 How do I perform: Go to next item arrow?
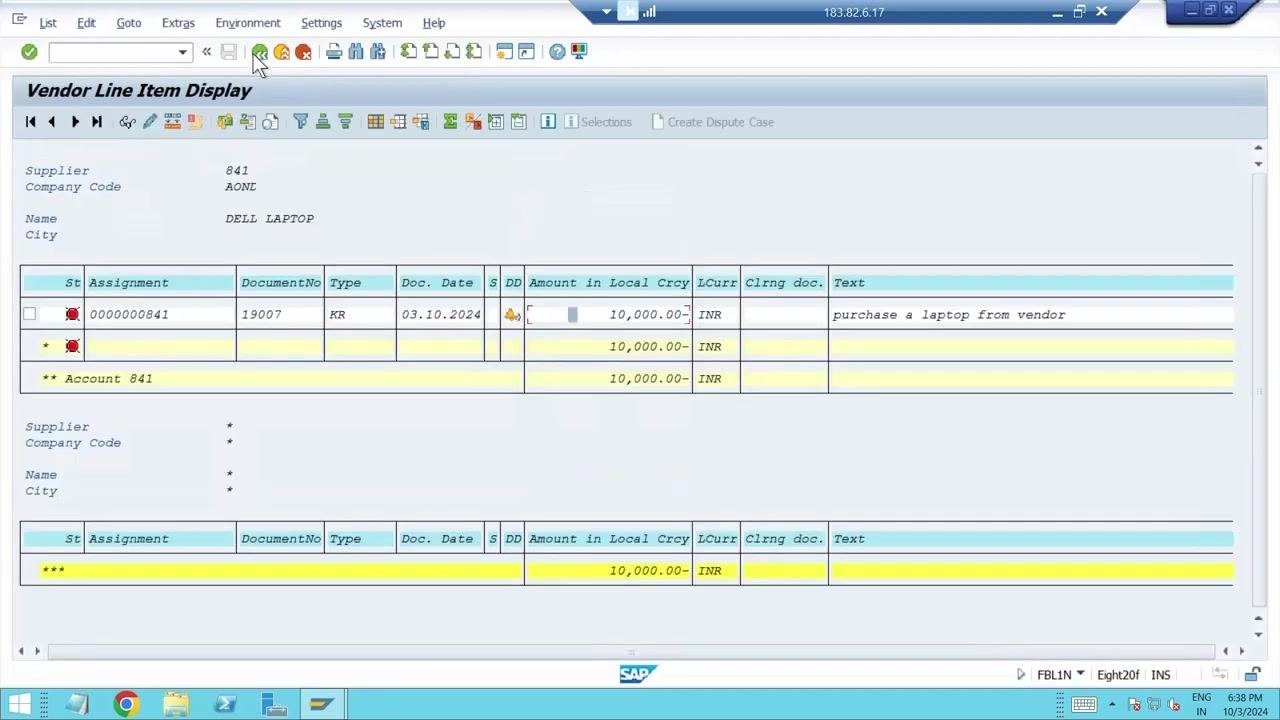coord(74,122)
